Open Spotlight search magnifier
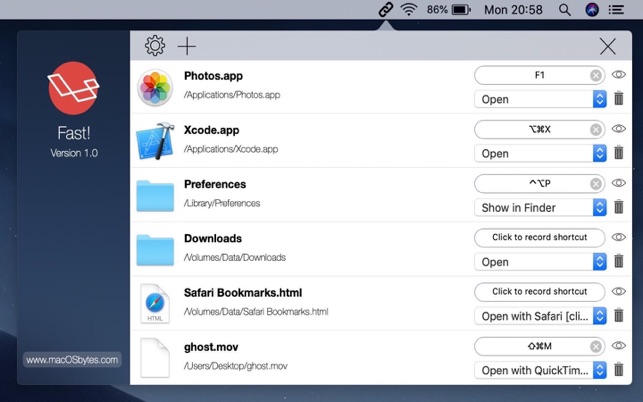 [x=565, y=9]
